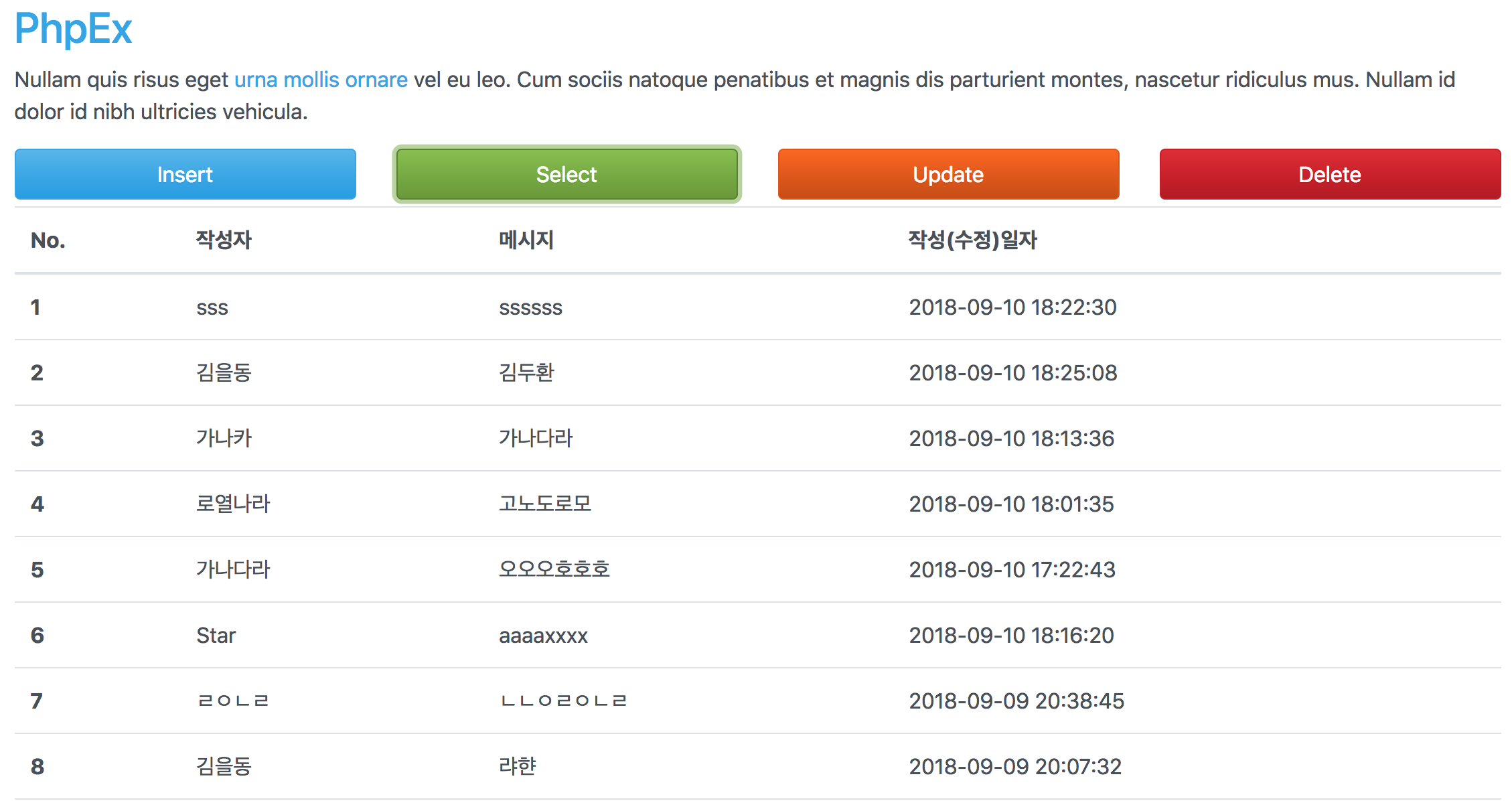Hit the orange Update button
The image size is (1512, 801).
(948, 174)
